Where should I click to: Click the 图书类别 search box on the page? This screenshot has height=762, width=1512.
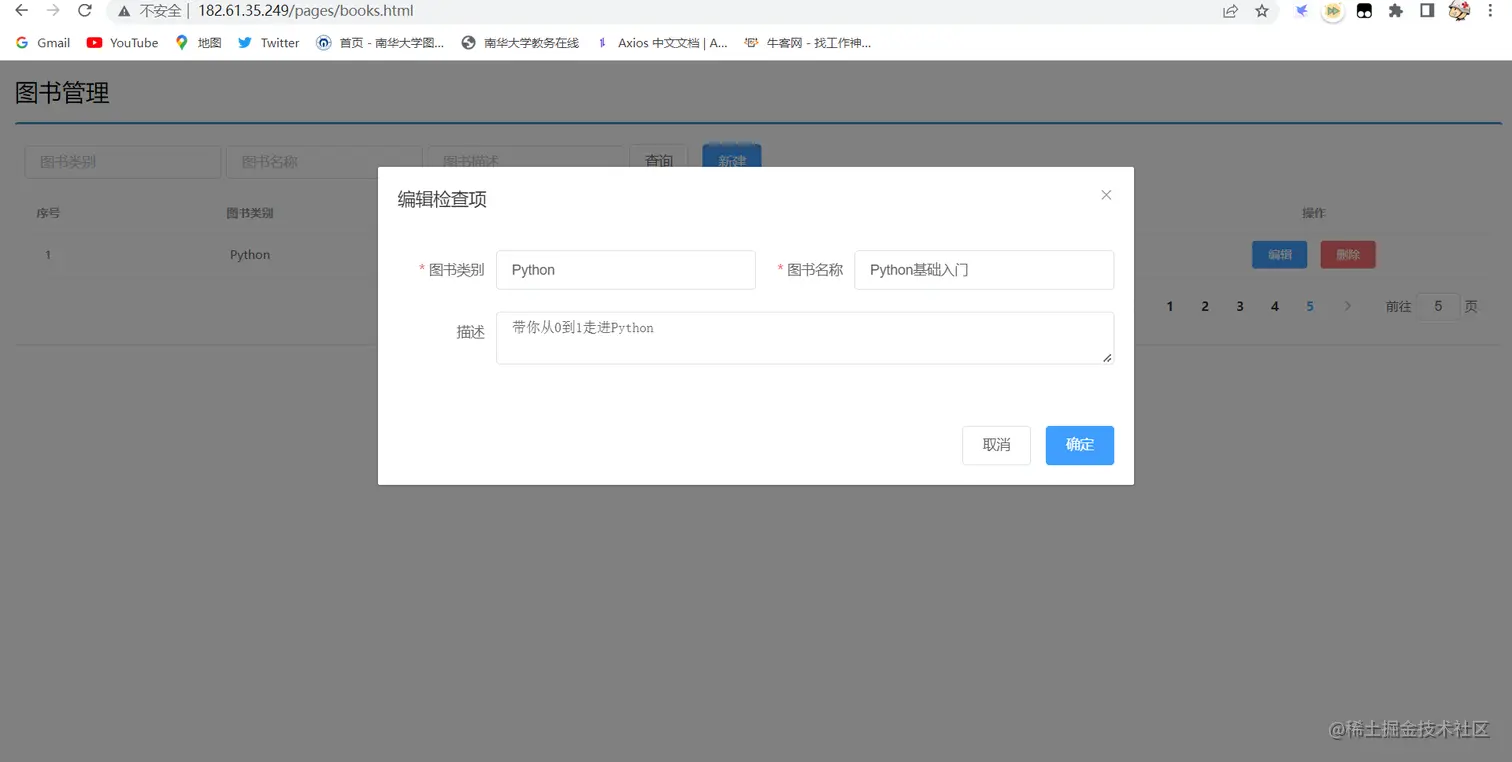123,162
